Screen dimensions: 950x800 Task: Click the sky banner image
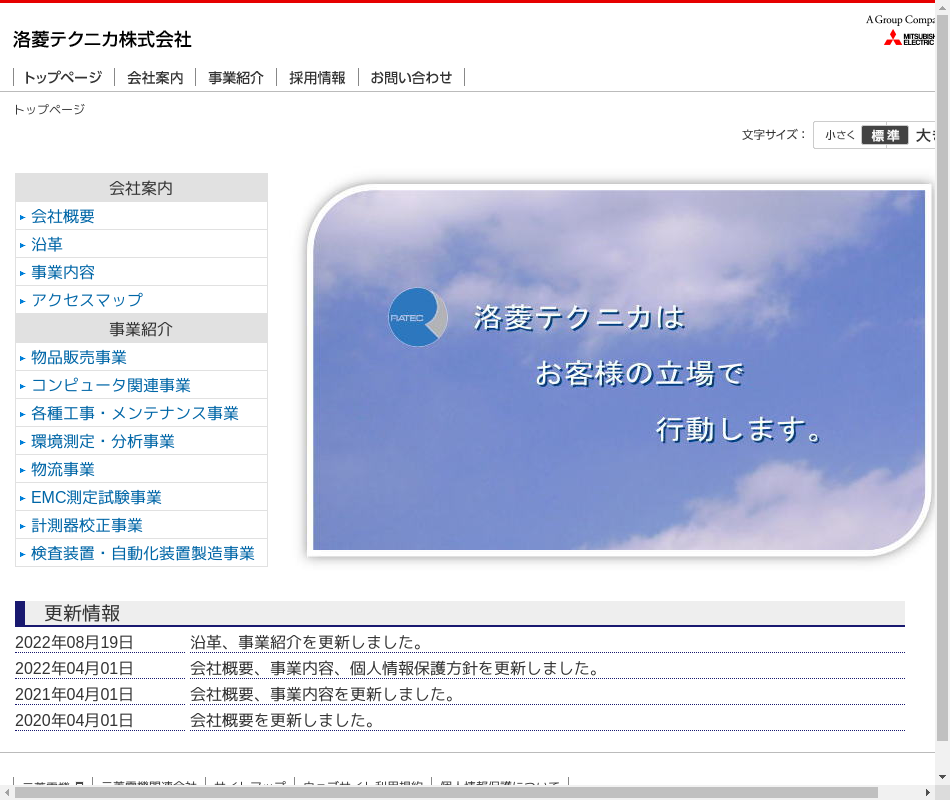(620, 480)
